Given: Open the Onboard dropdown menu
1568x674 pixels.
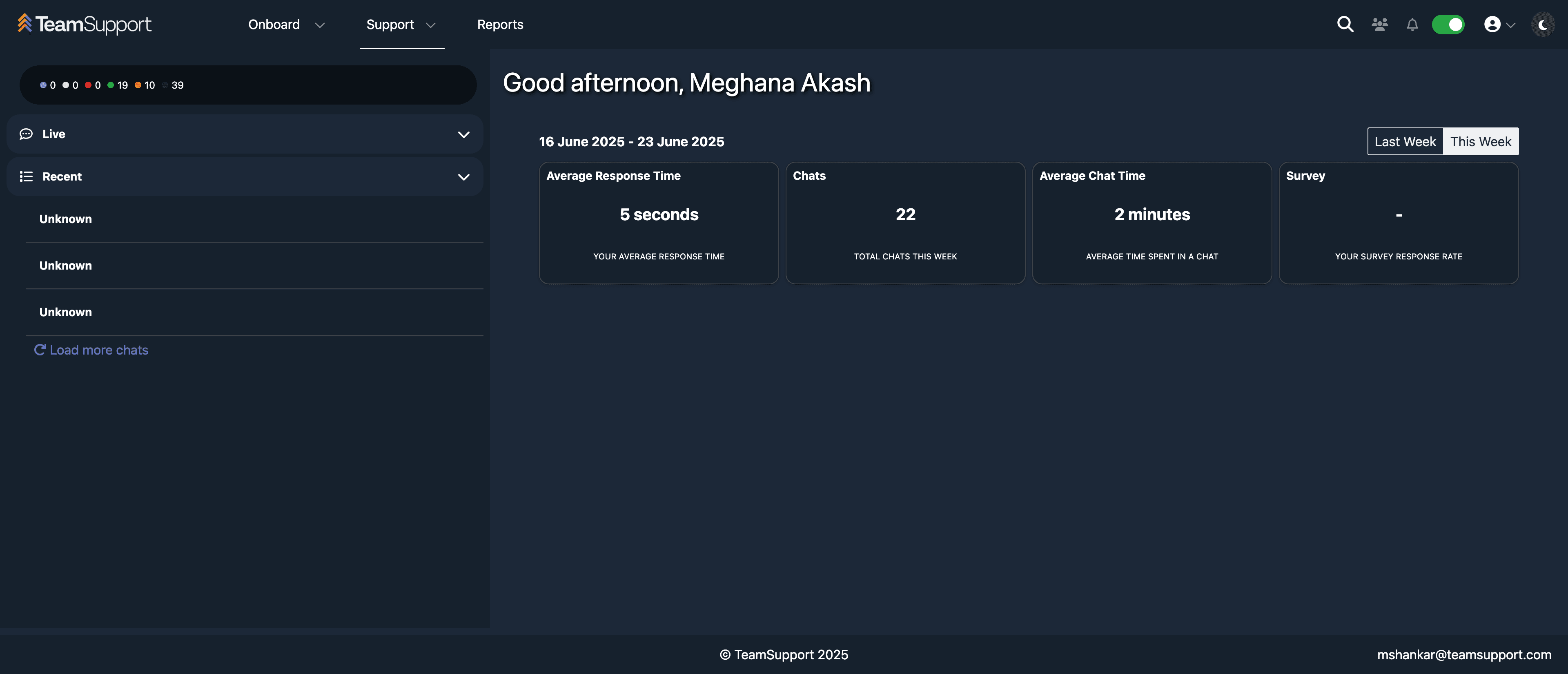Looking at the screenshot, I should tap(286, 25).
